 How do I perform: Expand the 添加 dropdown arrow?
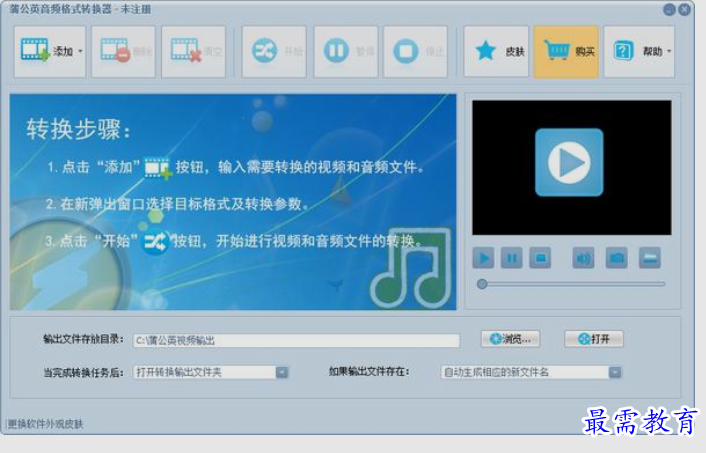click(80, 51)
